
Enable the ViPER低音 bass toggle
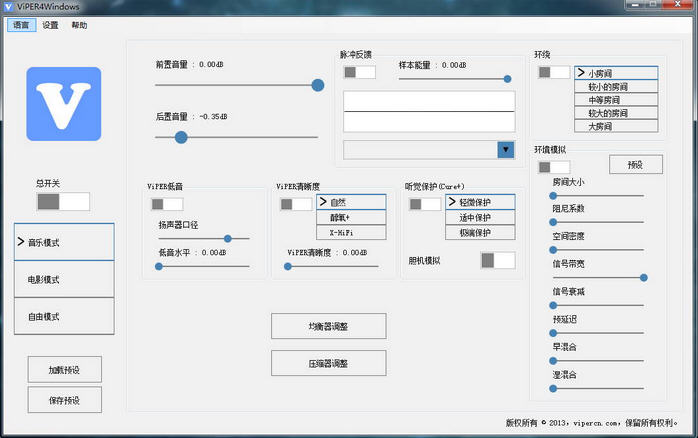pos(167,204)
